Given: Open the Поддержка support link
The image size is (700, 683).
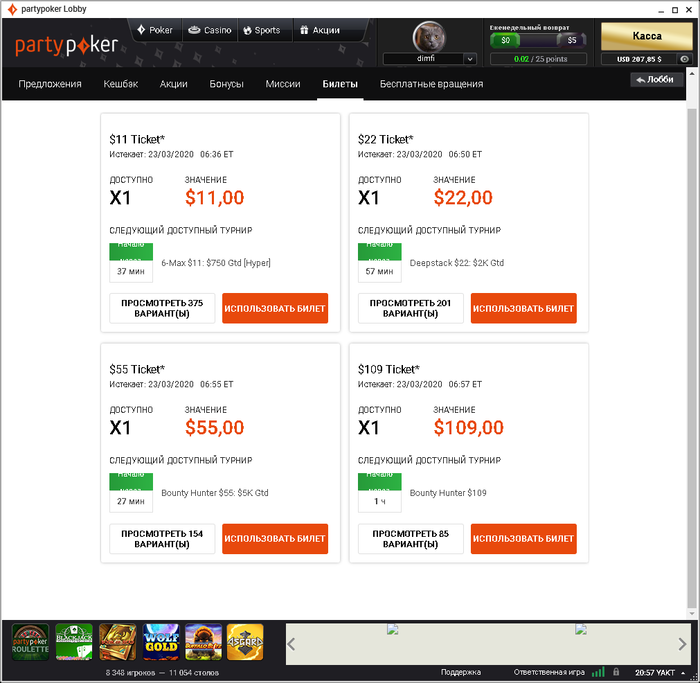Looking at the screenshot, I should point(461,672).
